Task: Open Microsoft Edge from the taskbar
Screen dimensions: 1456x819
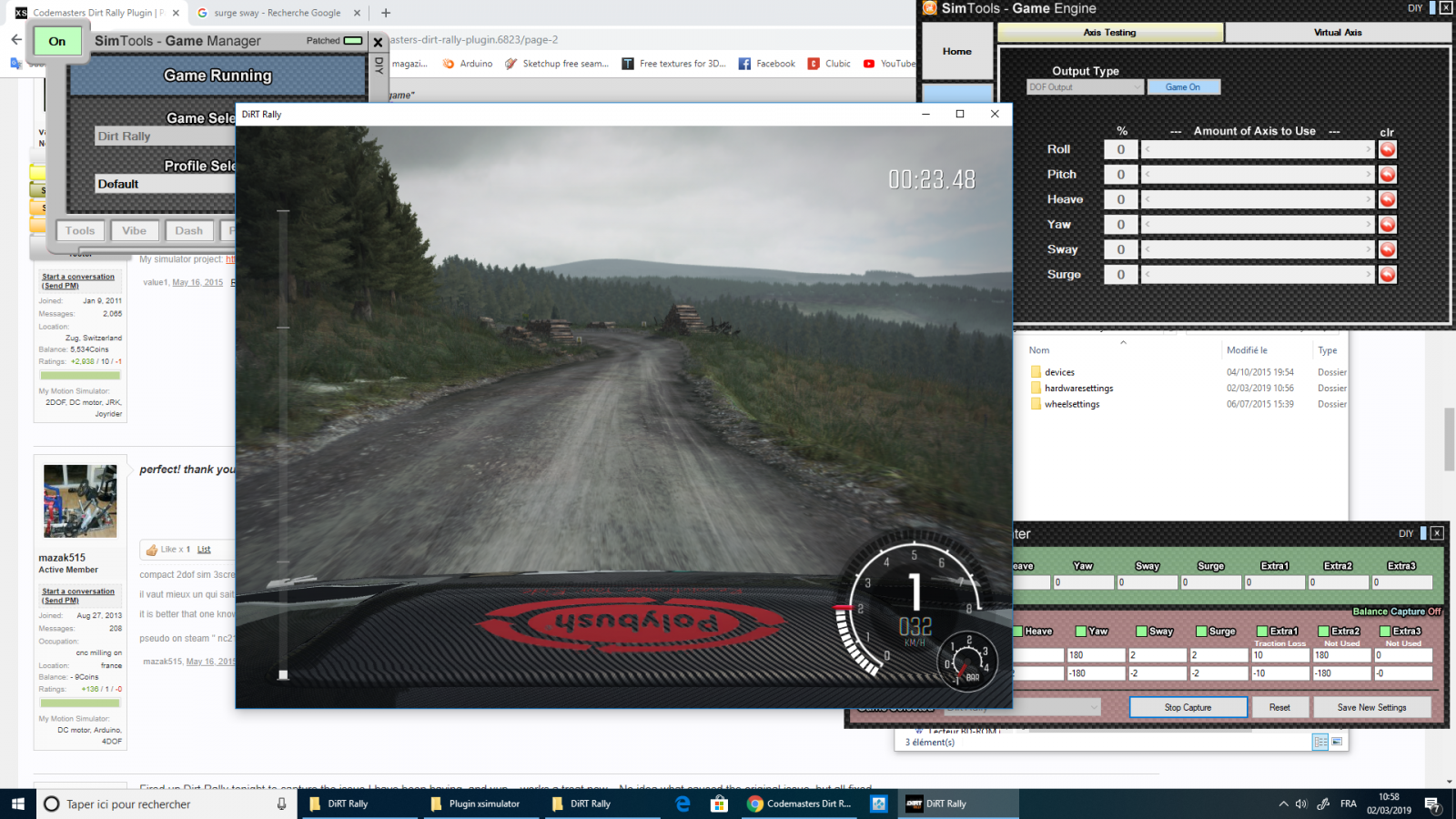Action: tap(682, 804)
